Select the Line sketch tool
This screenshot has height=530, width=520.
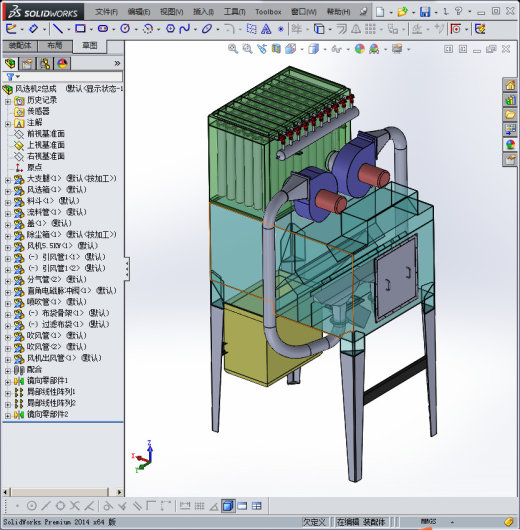pos(58,29)
